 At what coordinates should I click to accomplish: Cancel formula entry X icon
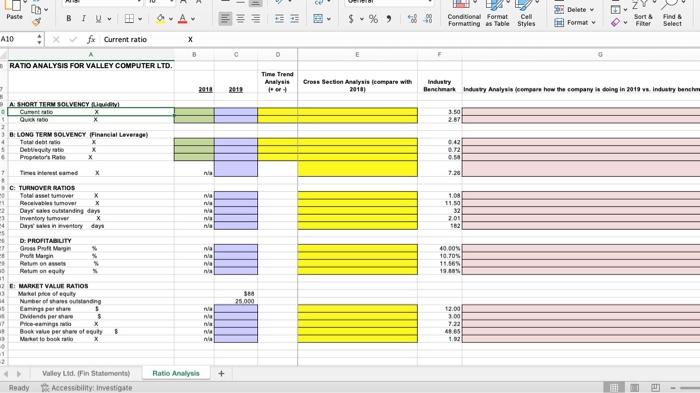(56, 40)
